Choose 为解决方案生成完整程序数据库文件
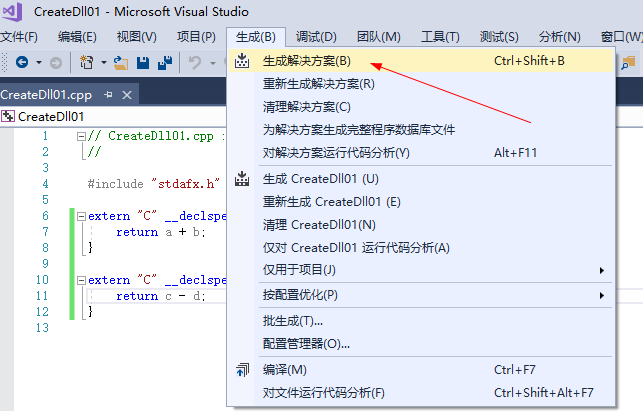The image size is (643, 411). click(421, 130)
